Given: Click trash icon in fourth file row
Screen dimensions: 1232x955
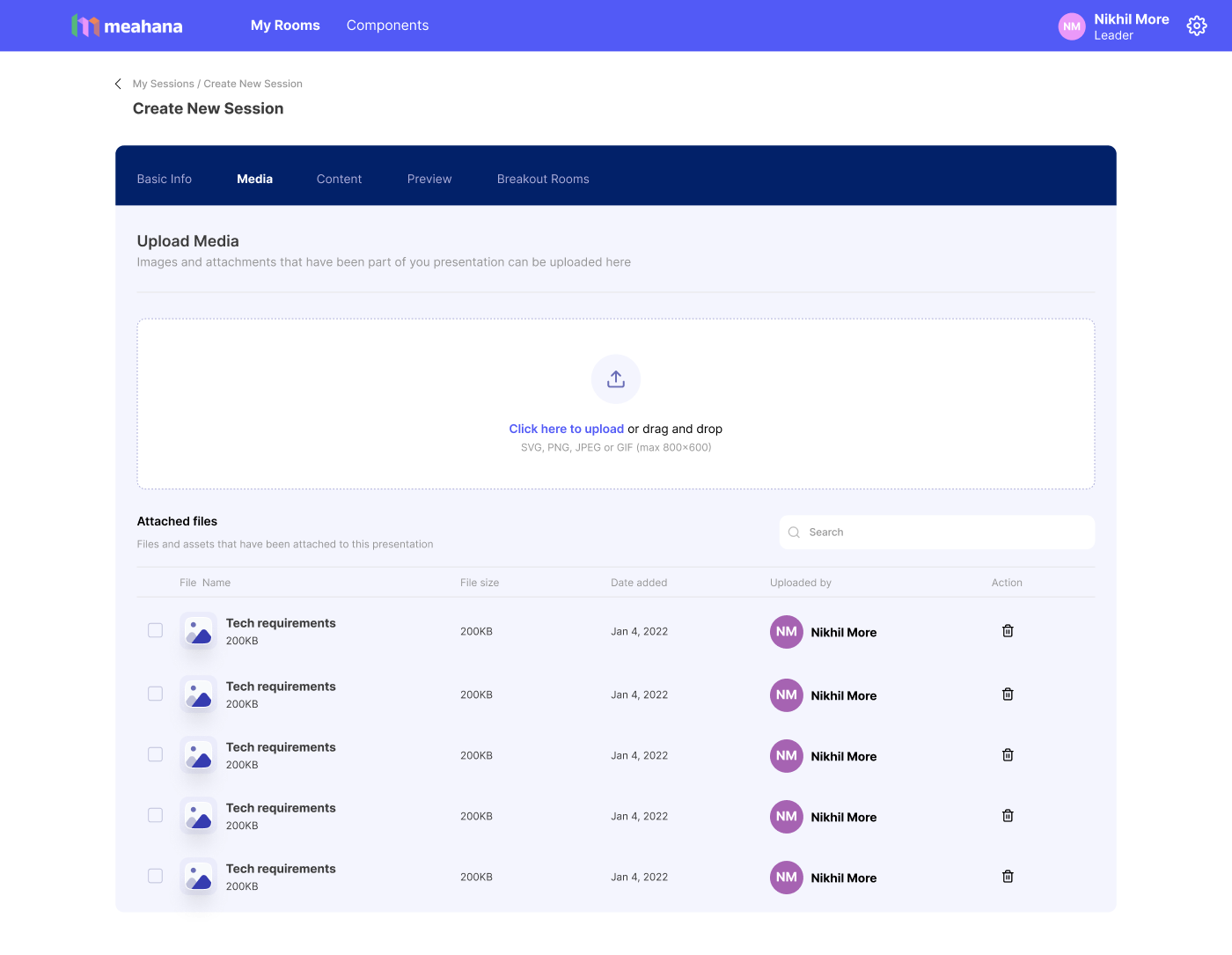Looking at the screenshot, I should click(1008, 816).
